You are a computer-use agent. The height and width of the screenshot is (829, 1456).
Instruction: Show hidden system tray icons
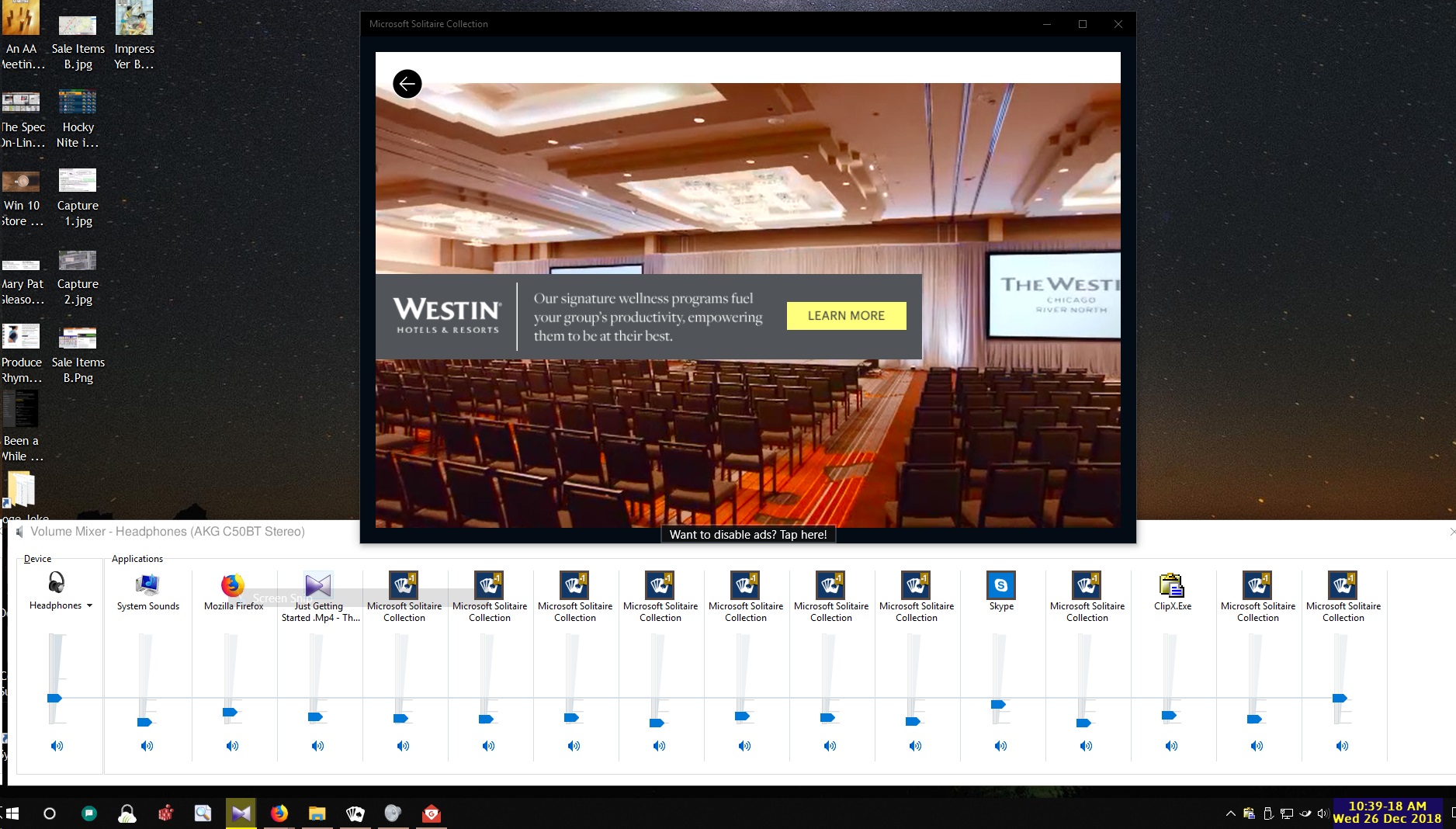pos(1230,813)
